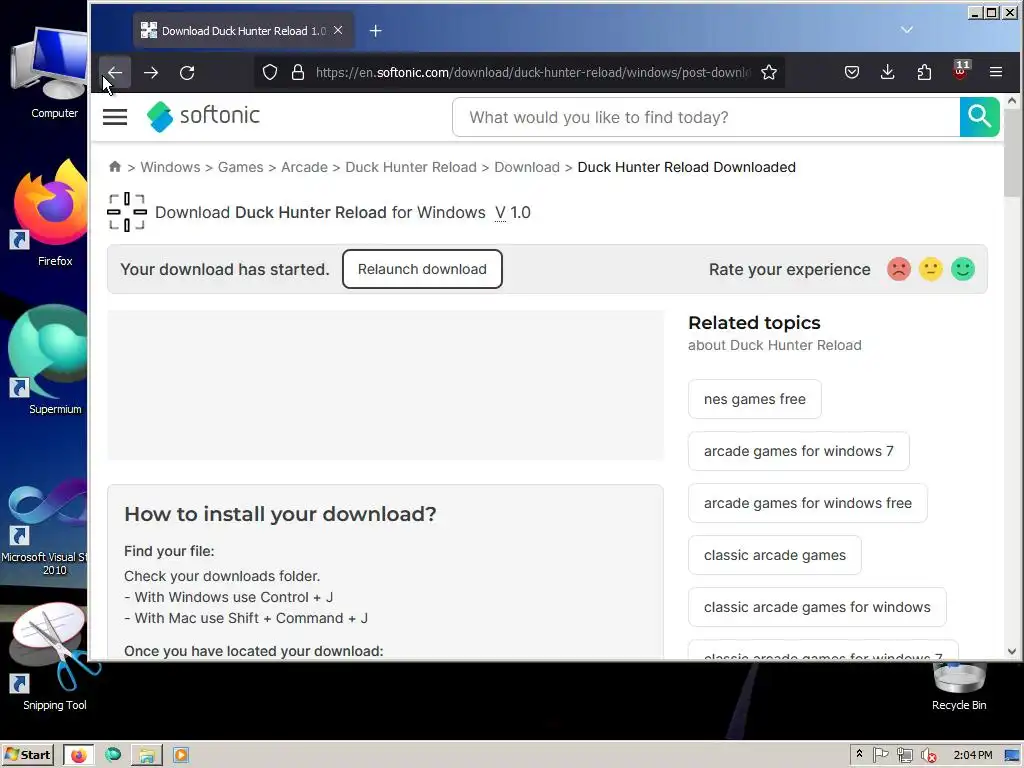
Task: Go back using the browser back arrow
Action: (x=115, y=72)
